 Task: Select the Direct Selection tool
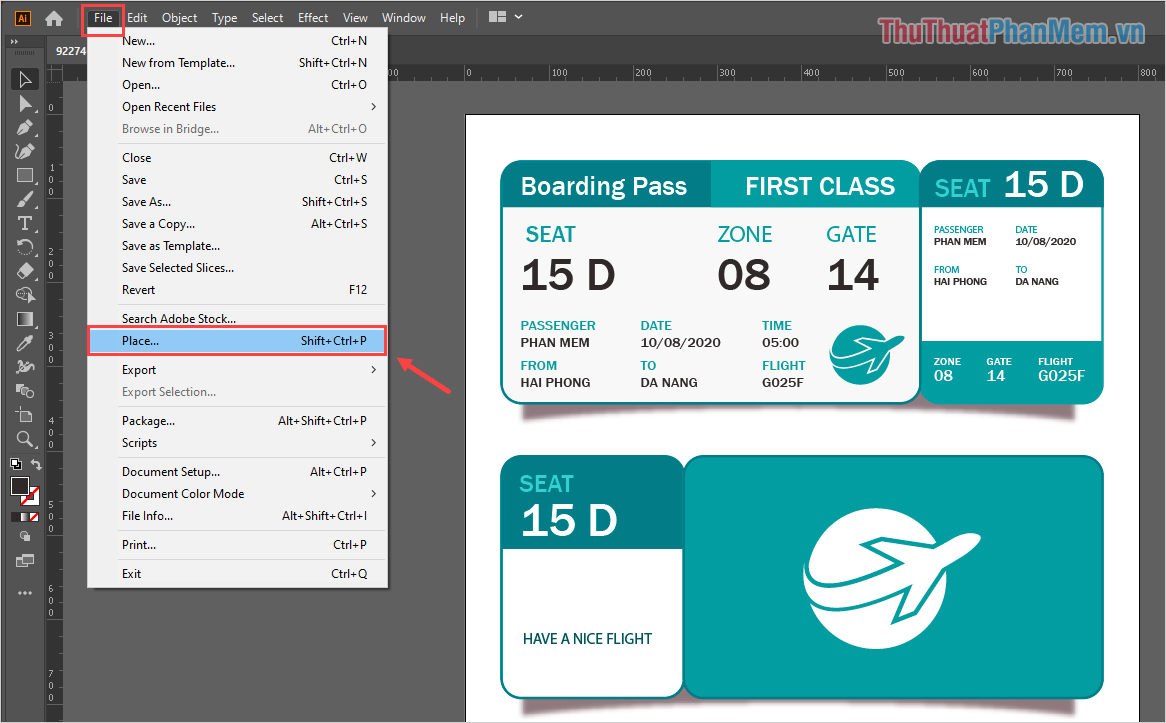coord(25,104)
